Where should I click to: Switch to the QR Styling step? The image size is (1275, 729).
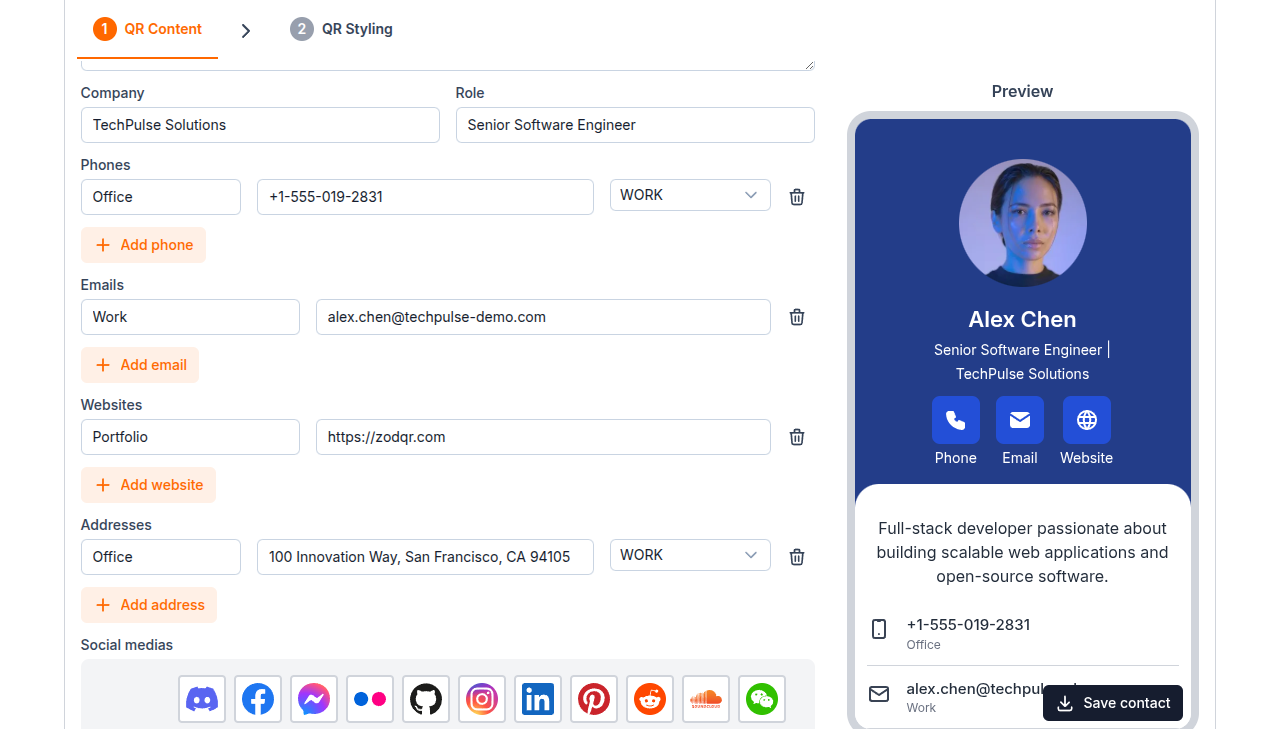pos(342,29)
